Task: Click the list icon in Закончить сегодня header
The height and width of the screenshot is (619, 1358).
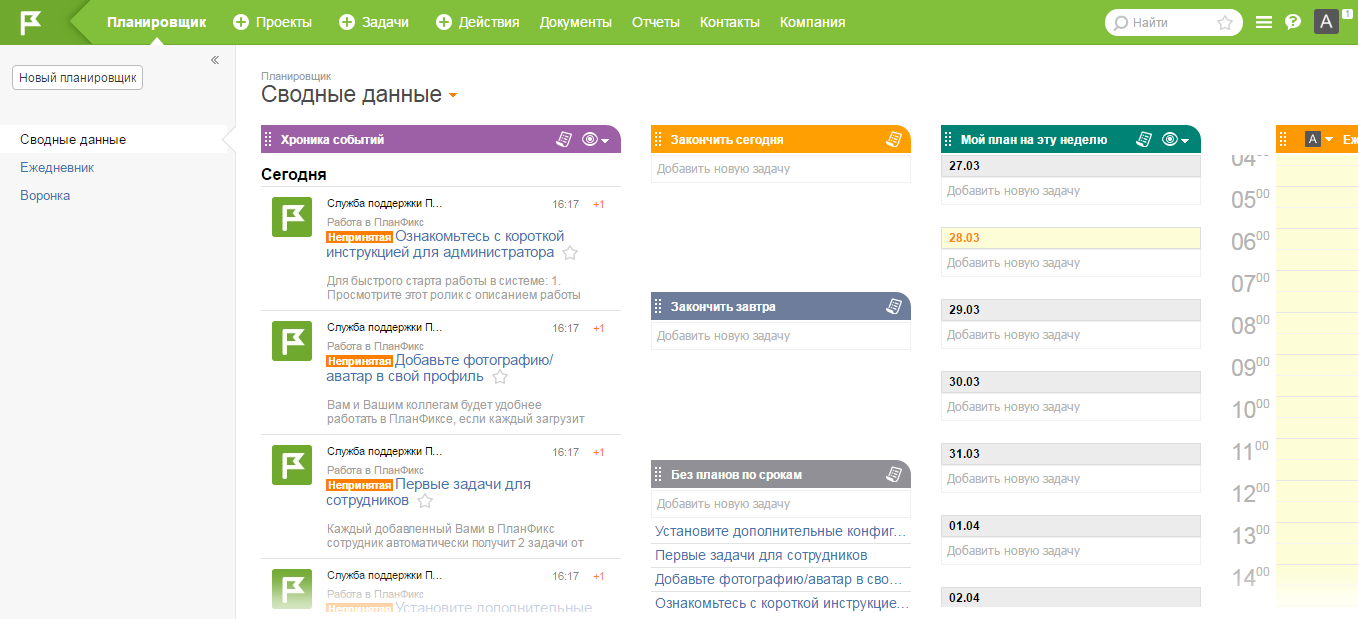Action: pyautogui.click(x=894, y=140)
